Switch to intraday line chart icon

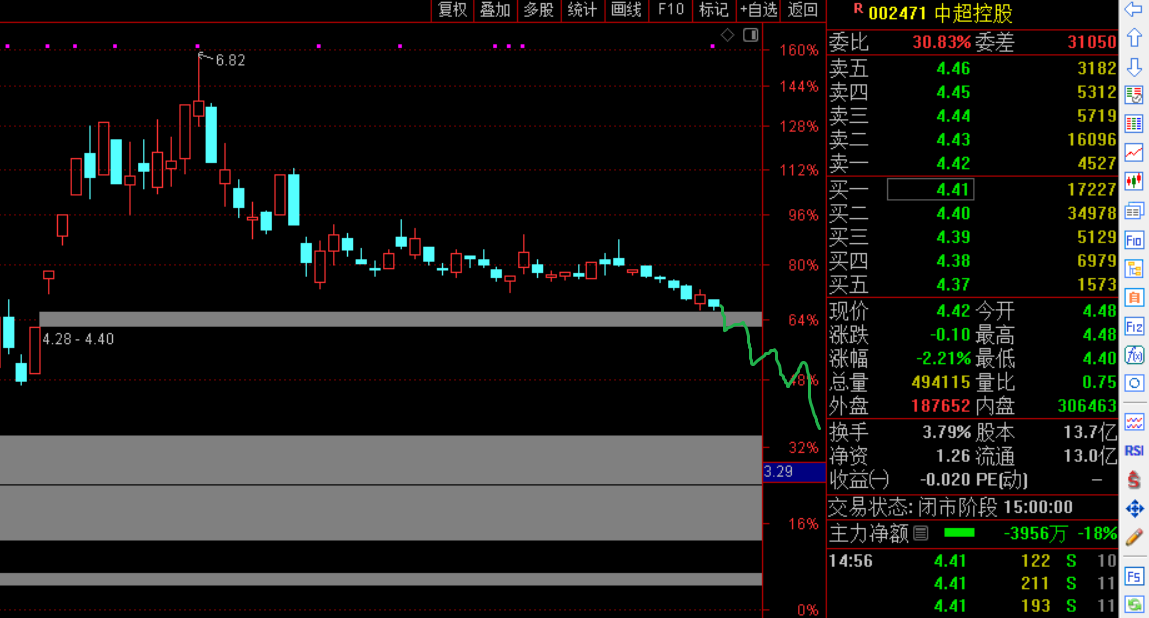1134,152
